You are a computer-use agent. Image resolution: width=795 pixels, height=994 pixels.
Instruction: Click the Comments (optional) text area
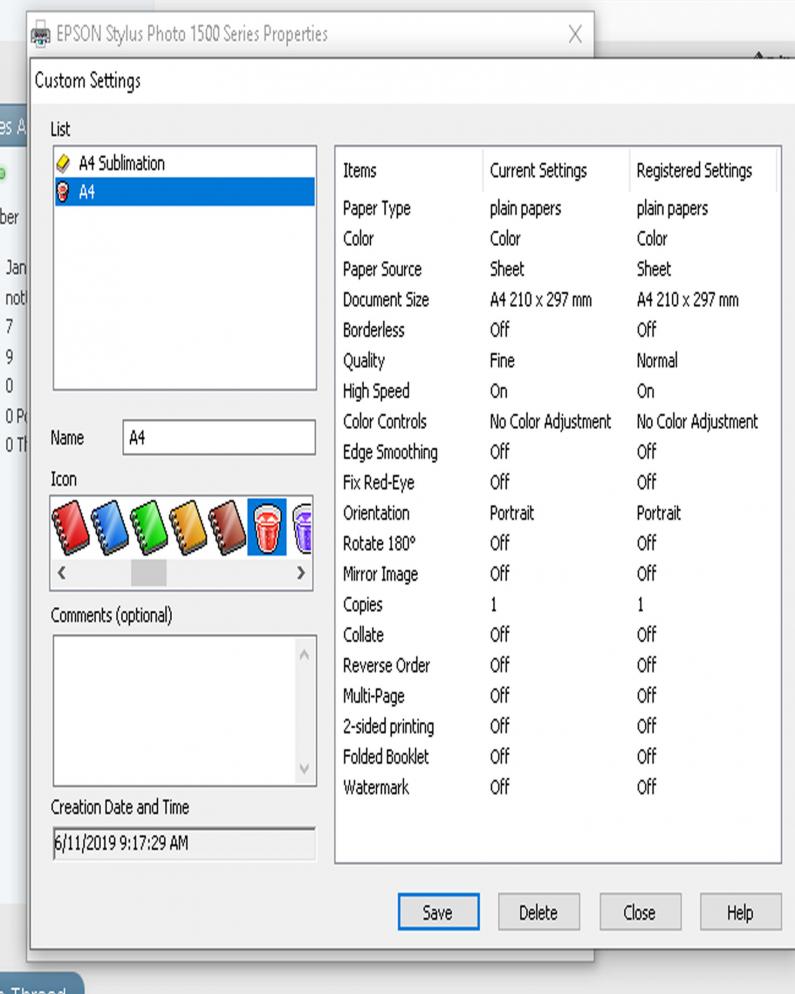[175, 711]
